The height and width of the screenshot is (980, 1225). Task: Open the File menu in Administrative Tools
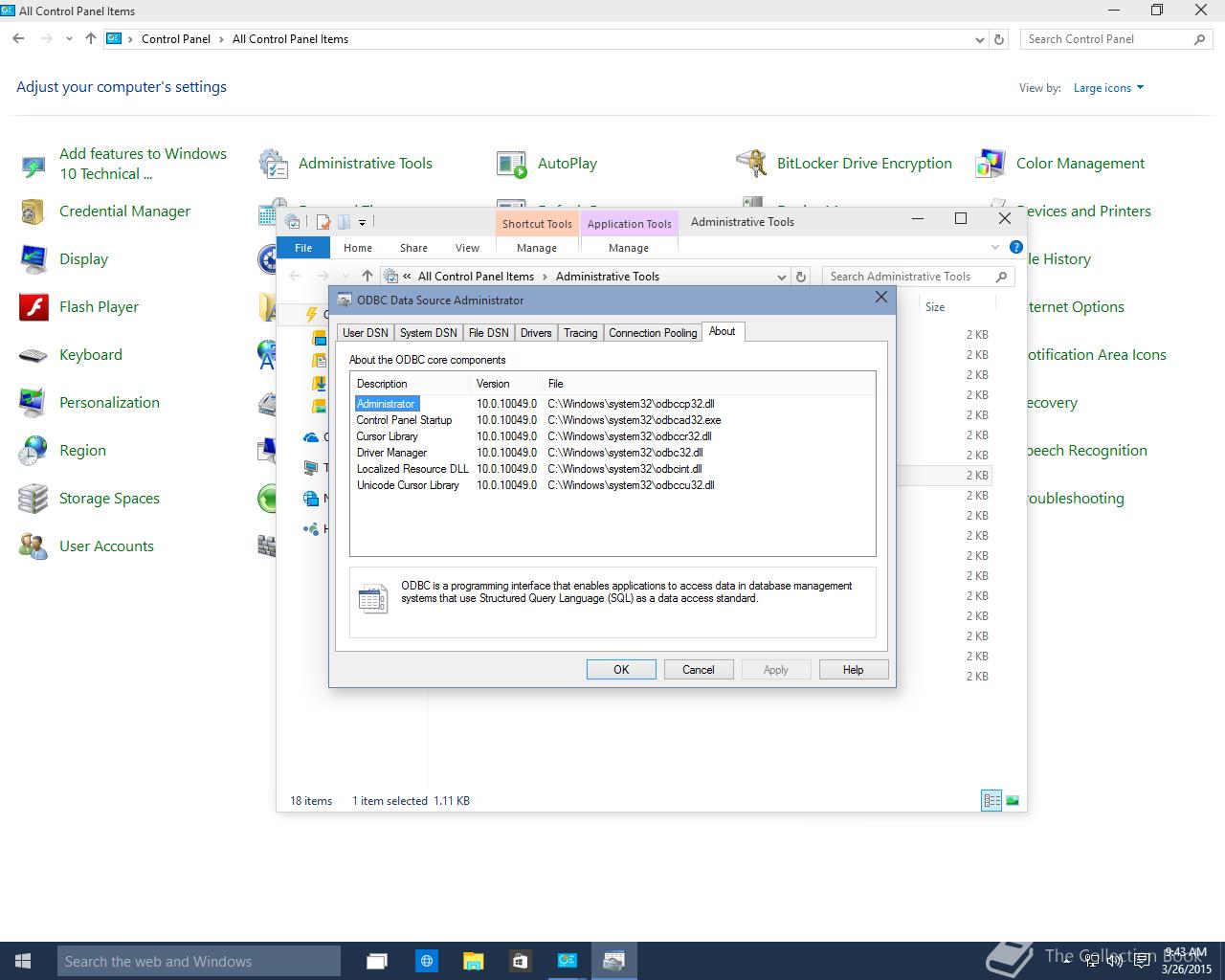303,248
